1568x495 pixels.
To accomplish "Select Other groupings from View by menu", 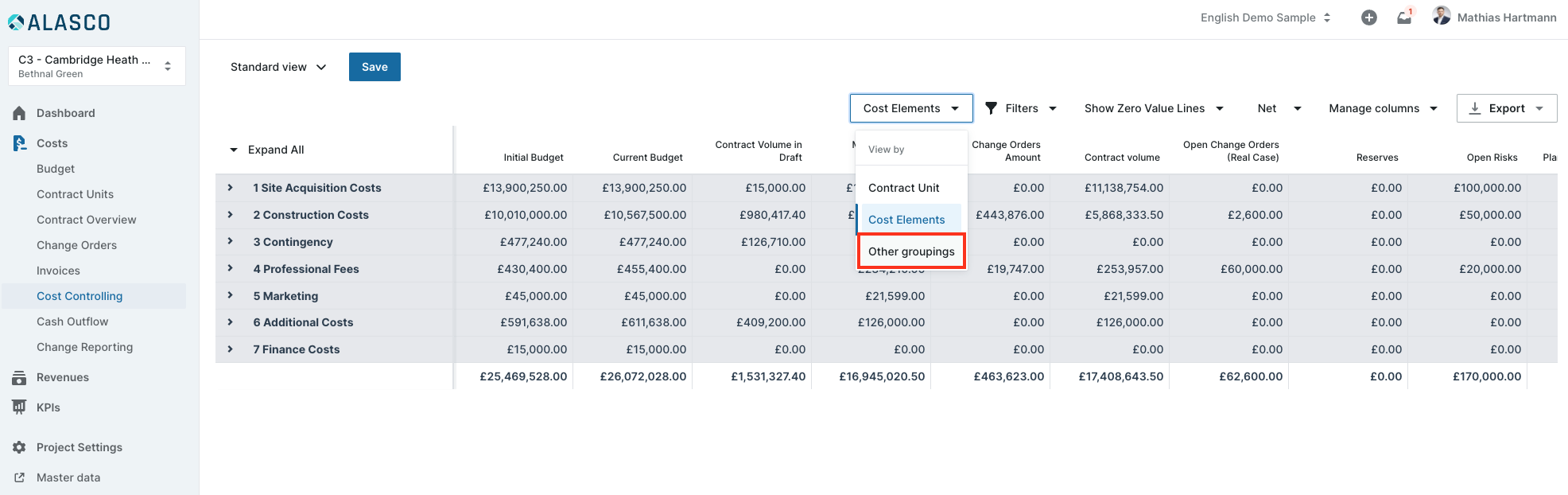I will (911, 251).
